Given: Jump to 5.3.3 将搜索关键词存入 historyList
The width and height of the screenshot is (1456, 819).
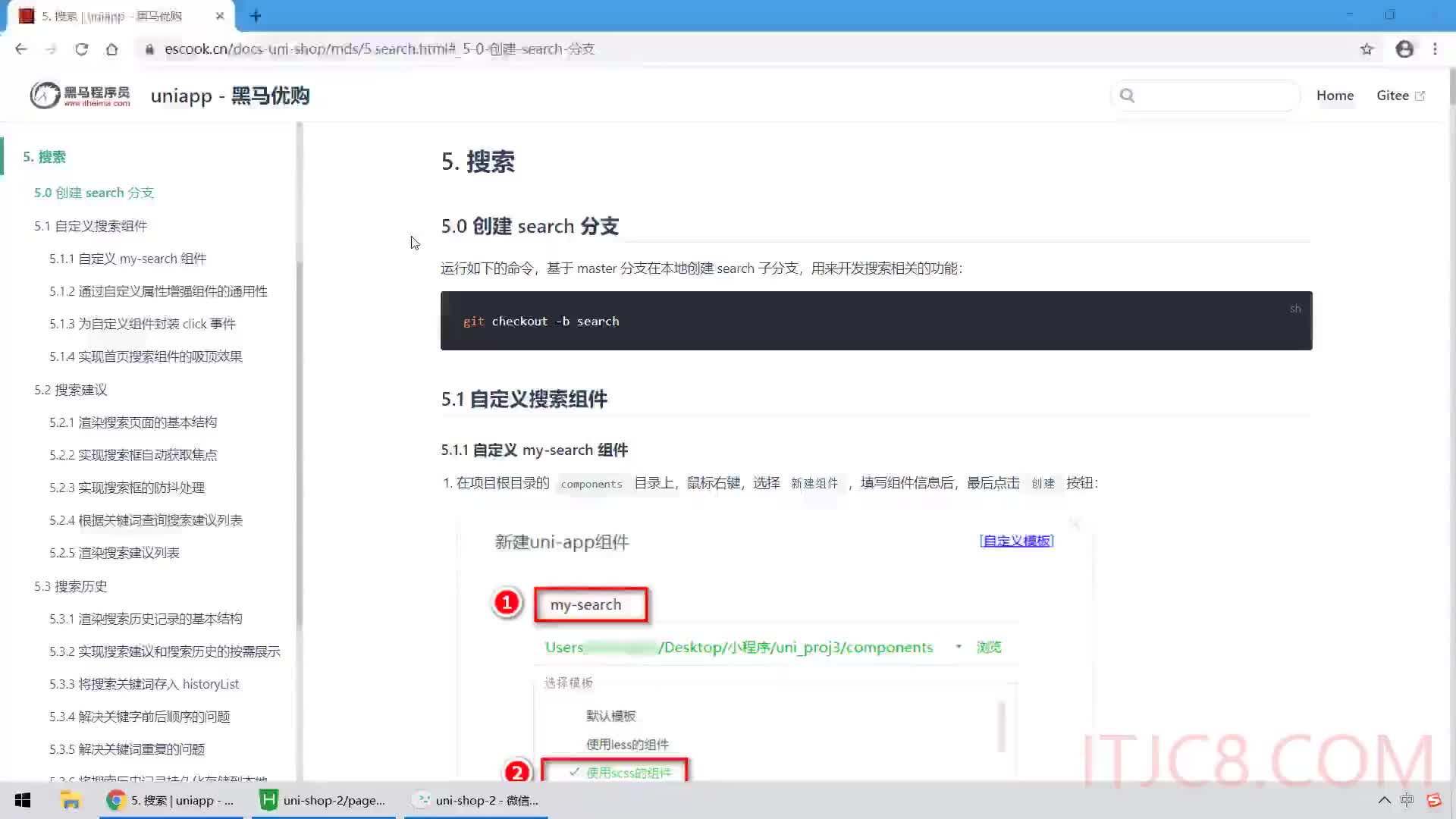Looking at the screenshot, I should pyautogui.click(x=144, y=684).
